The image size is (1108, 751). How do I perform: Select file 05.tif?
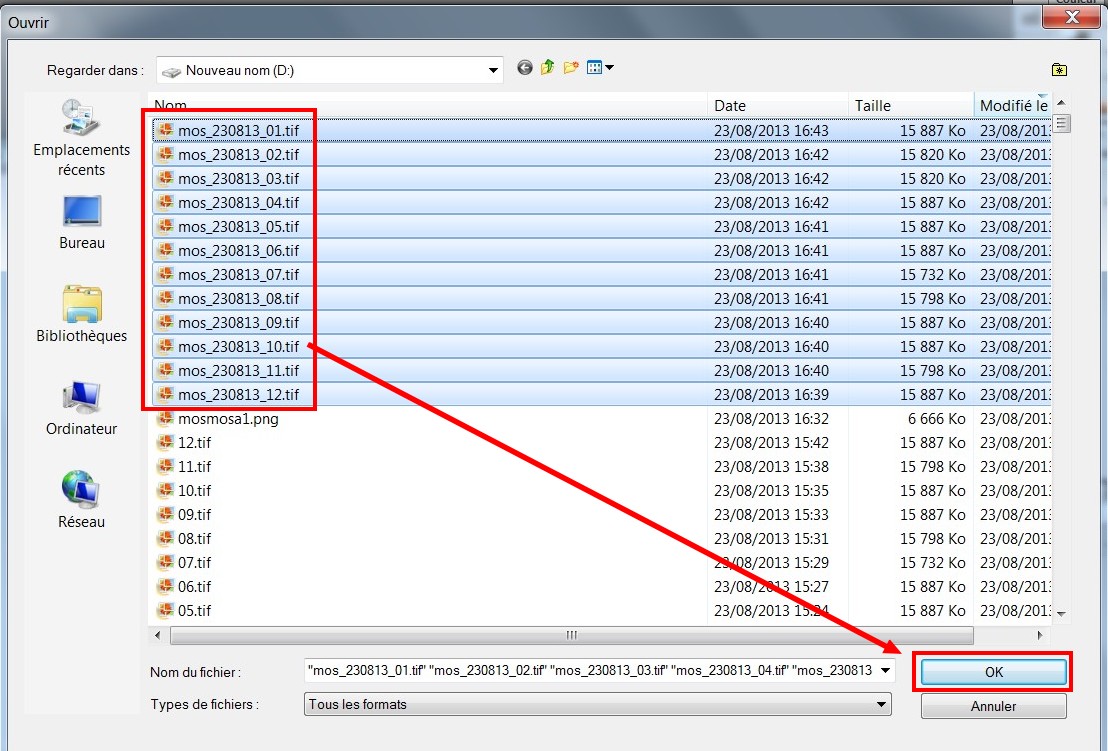click(x=194, y=611)
